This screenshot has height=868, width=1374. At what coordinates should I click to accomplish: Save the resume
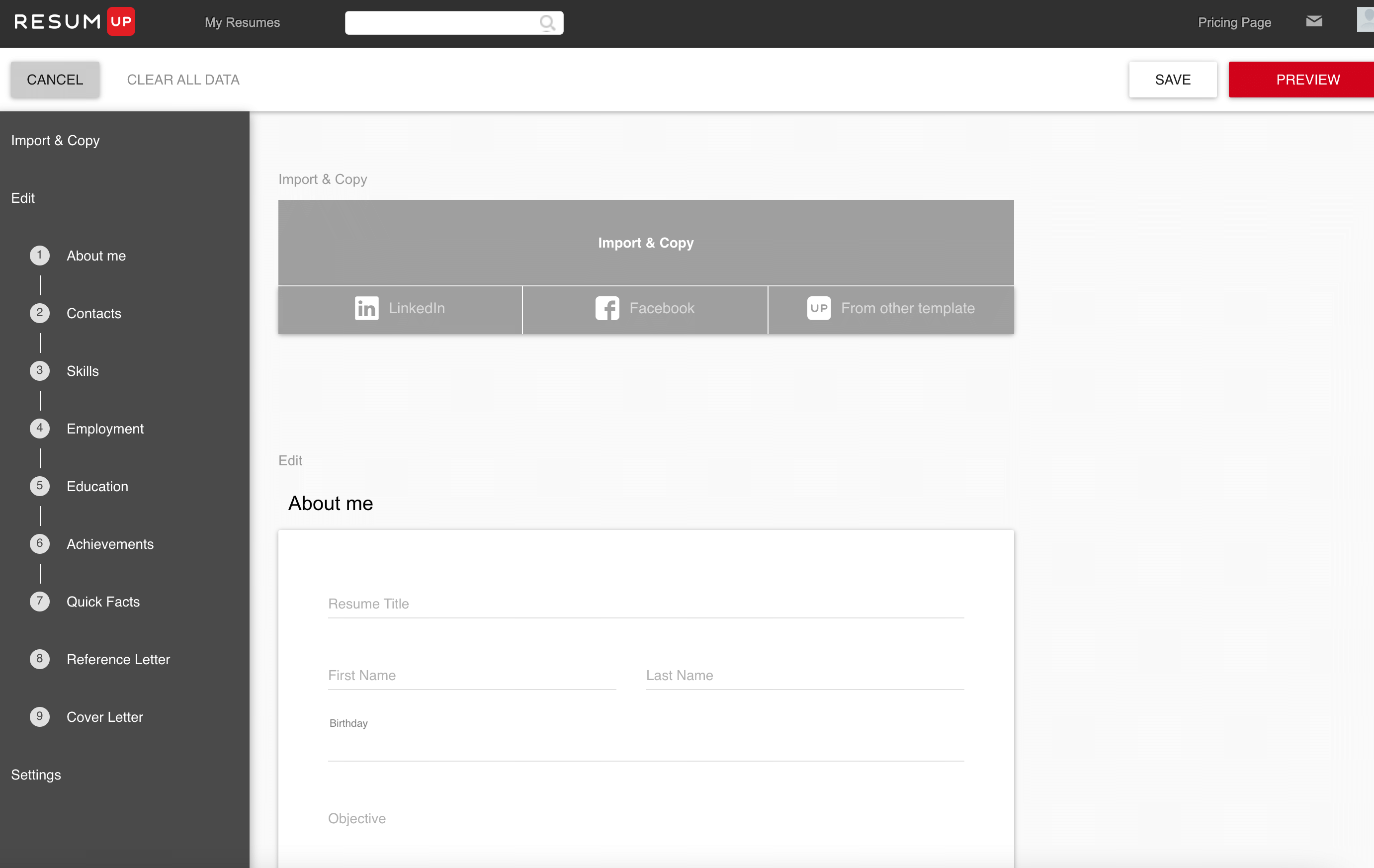coord(1173,80)
